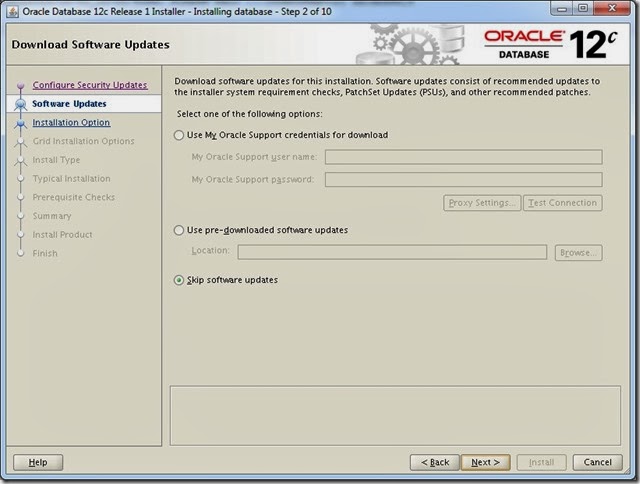Click the greyed-out Install button

542,462
